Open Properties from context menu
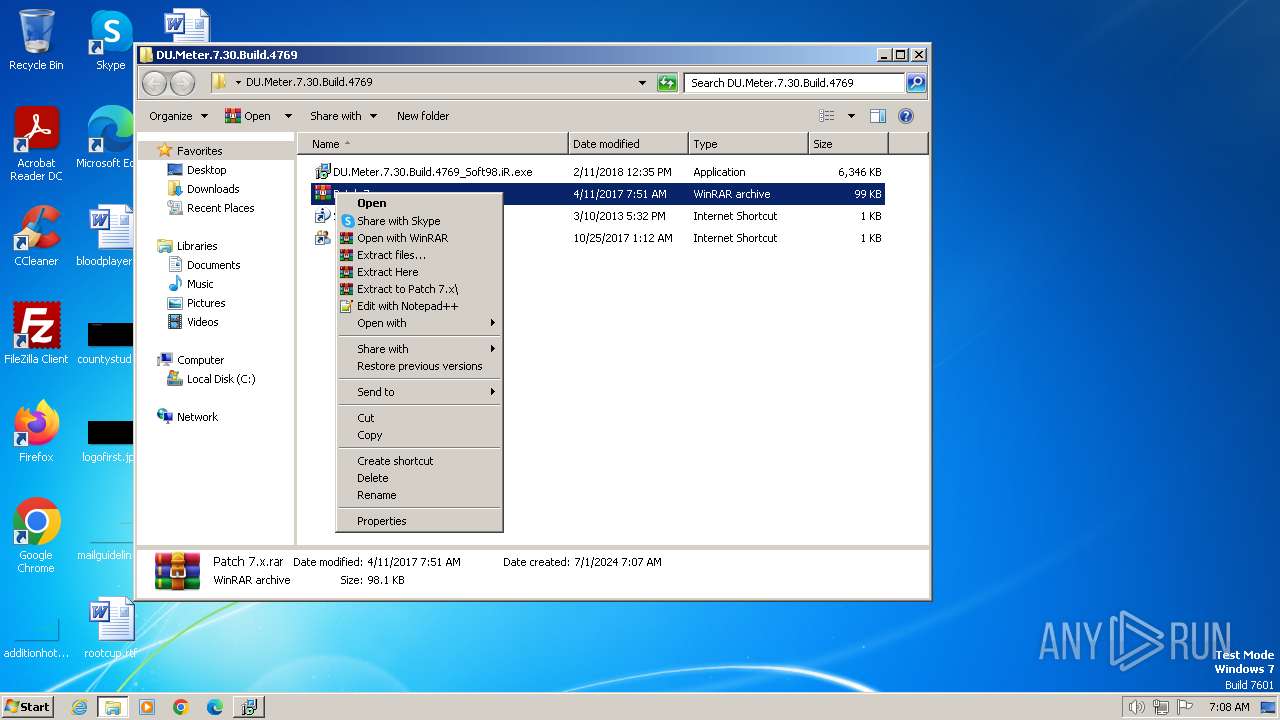 click(x=419, y=521)
